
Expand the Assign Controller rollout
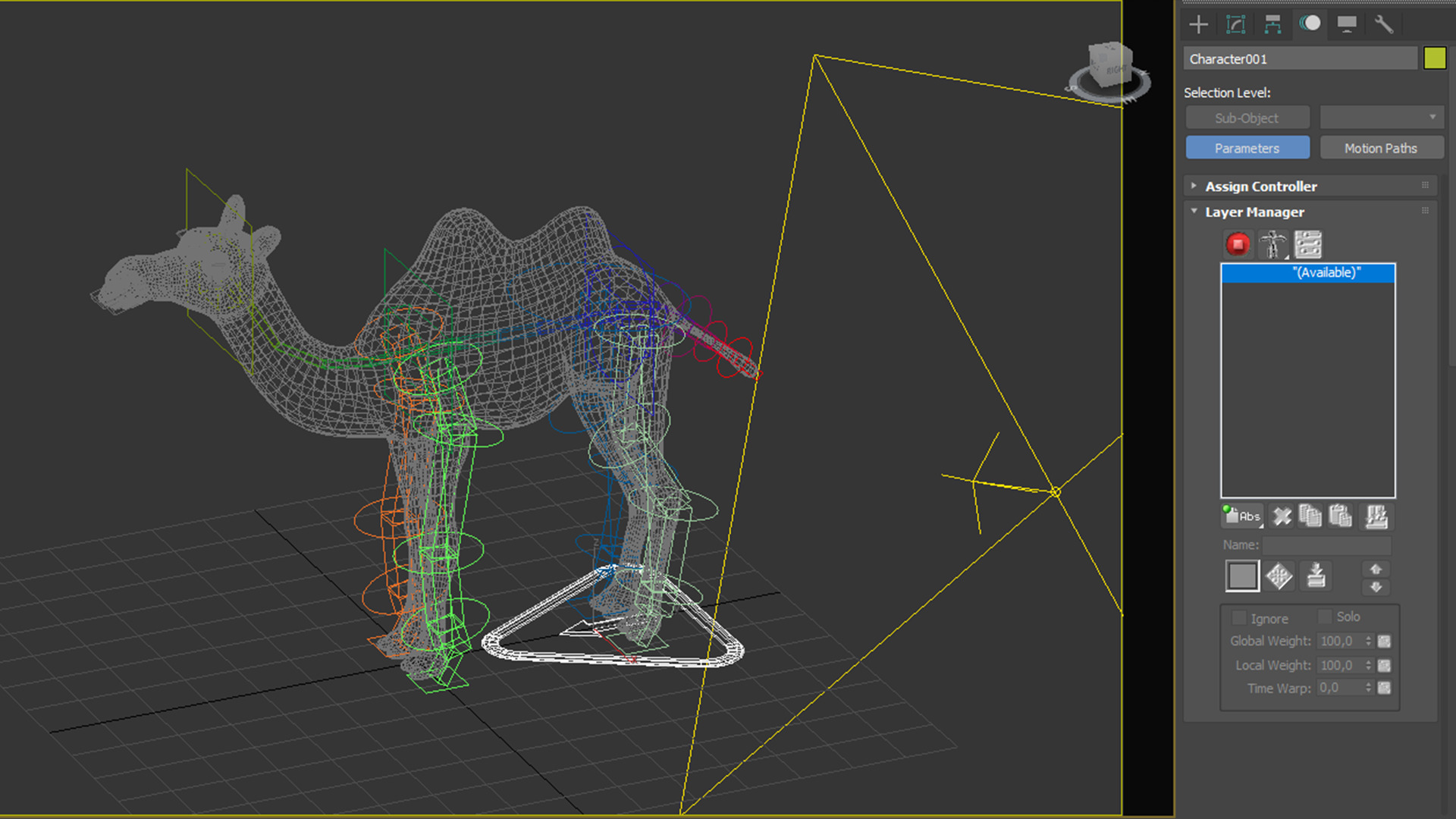pyautogui.click(x=1260, y=186)
